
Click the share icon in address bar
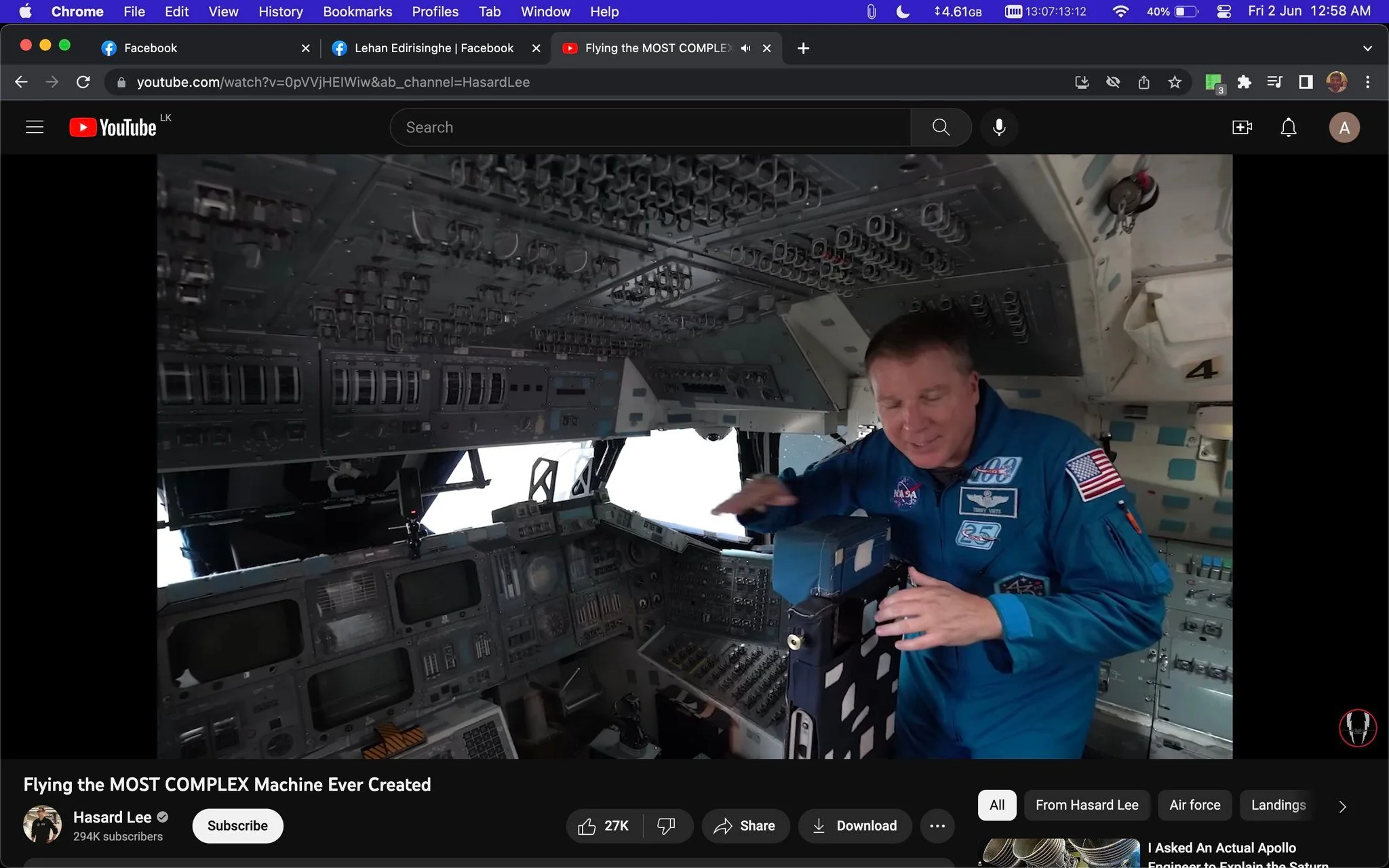pyautogui.click(x=1144, y=82)
